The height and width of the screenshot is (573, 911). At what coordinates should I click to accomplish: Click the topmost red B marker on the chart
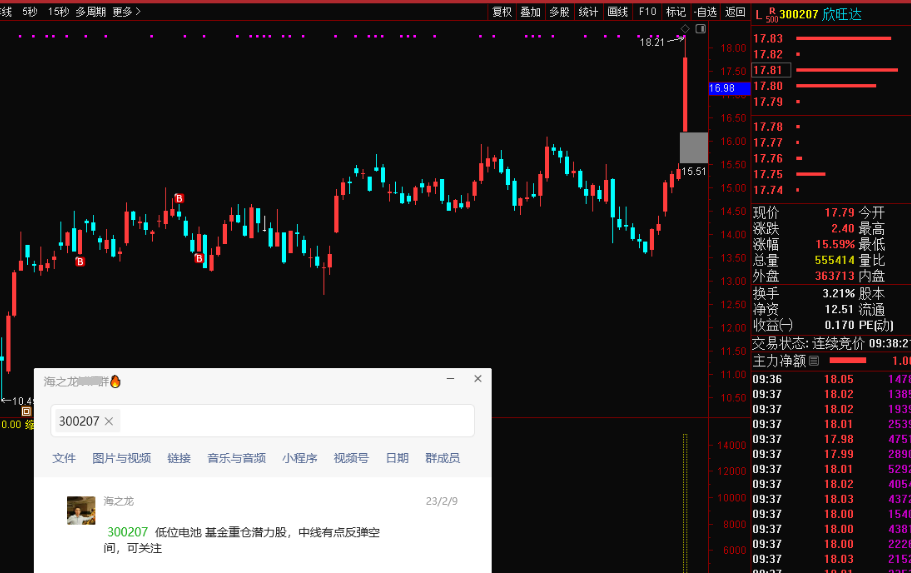pos(179,198)
